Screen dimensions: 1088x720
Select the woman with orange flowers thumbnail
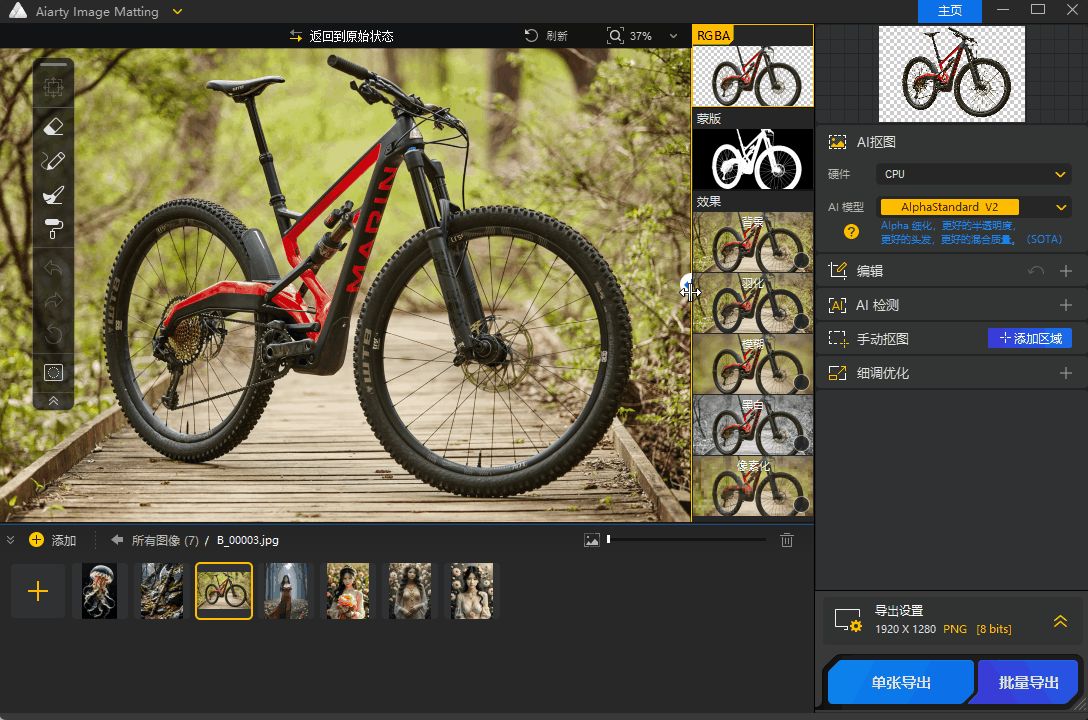pos(348,591)
